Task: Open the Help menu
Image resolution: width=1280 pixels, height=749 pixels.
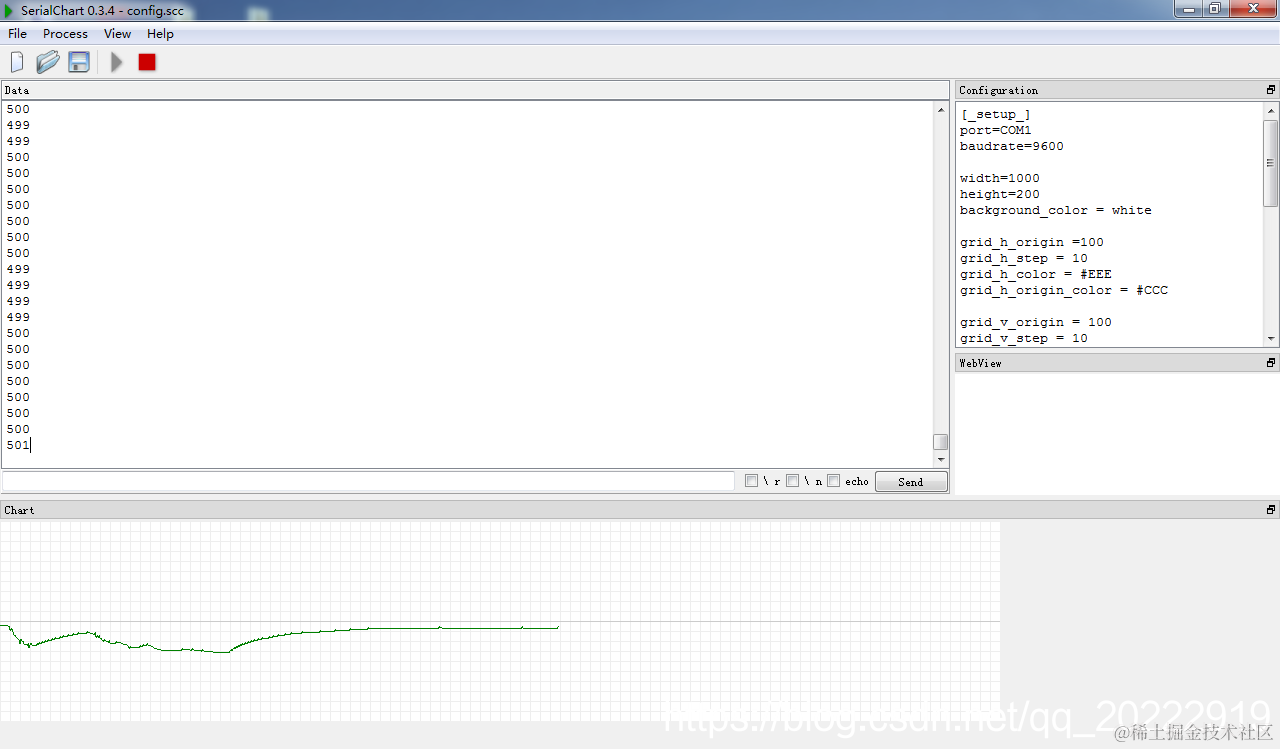Action: (x=160, y=34)
